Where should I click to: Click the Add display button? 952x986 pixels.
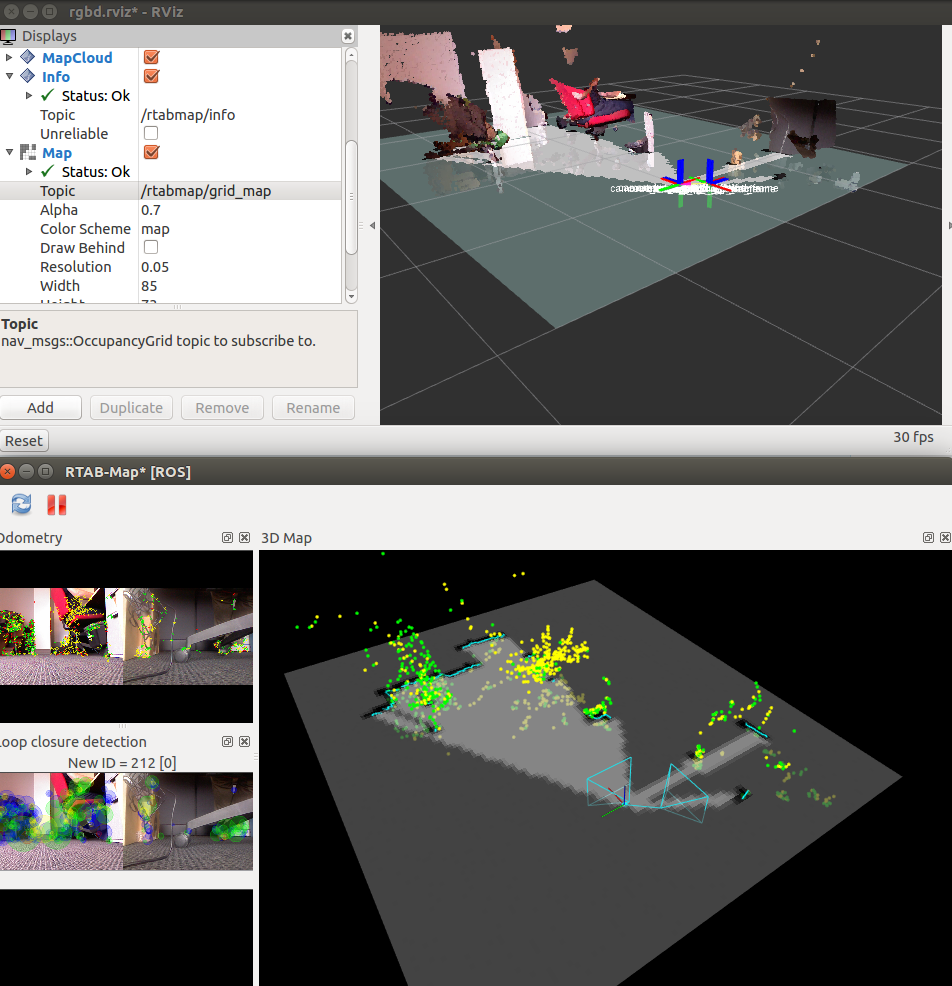[x=41, y=408]
